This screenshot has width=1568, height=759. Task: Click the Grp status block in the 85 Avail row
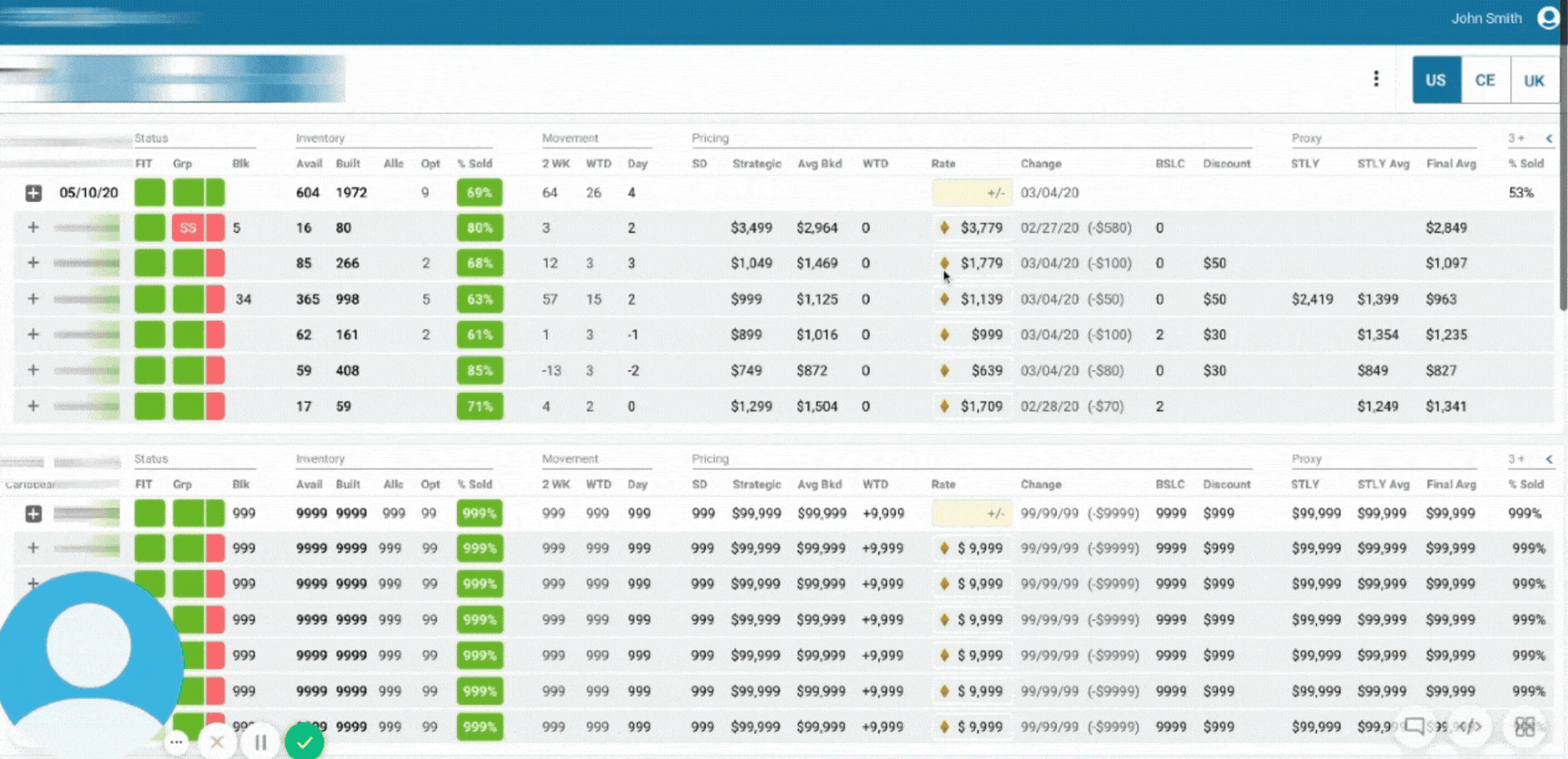tap(199, 263)
